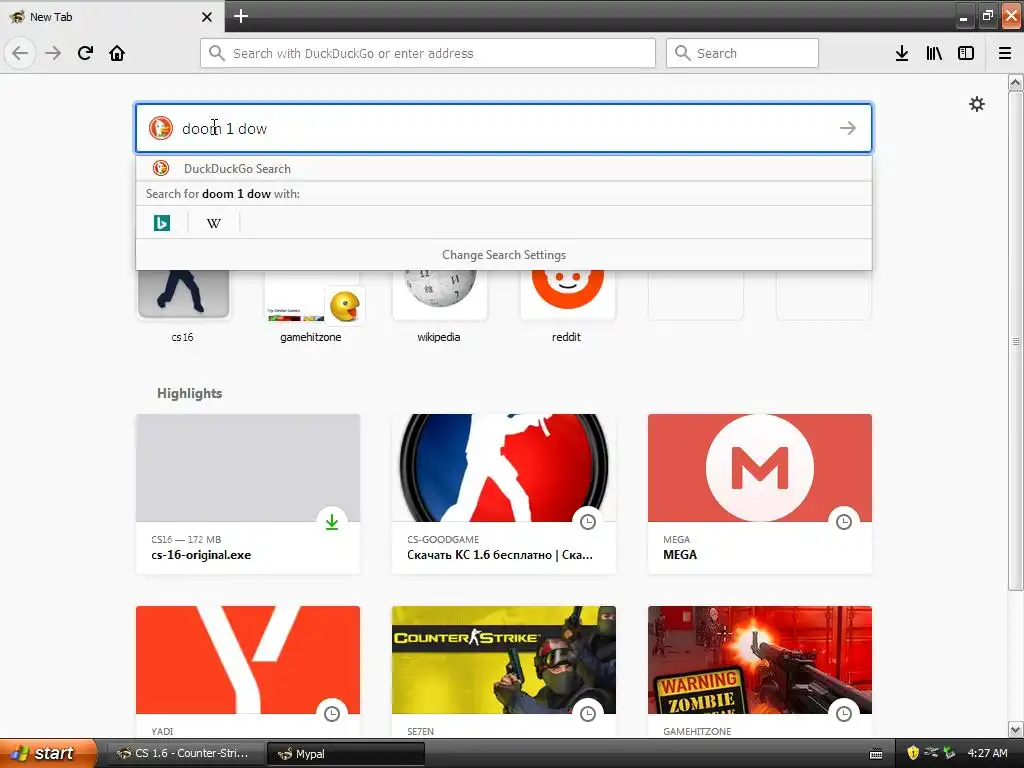The height and width of the screenshot is (768, 1024).
Task: Click the history clock badge on CS-GOODGAME card
Action: pos(588,522)
